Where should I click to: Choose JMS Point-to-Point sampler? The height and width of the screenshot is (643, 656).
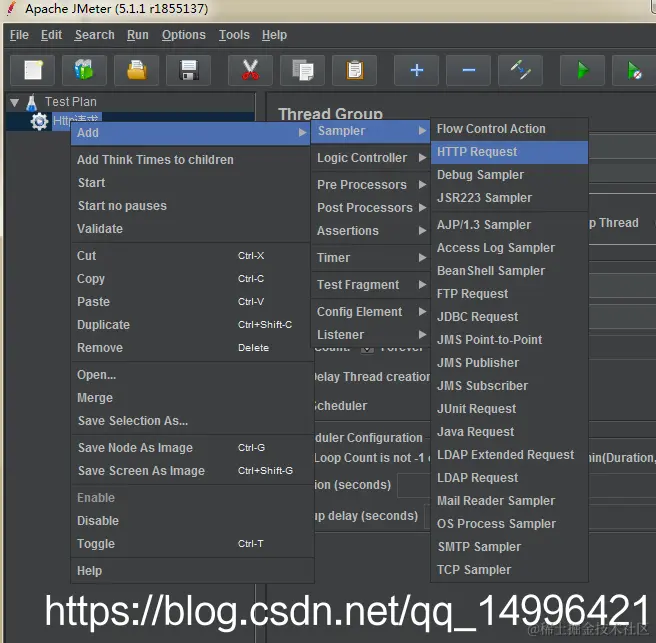509,340
